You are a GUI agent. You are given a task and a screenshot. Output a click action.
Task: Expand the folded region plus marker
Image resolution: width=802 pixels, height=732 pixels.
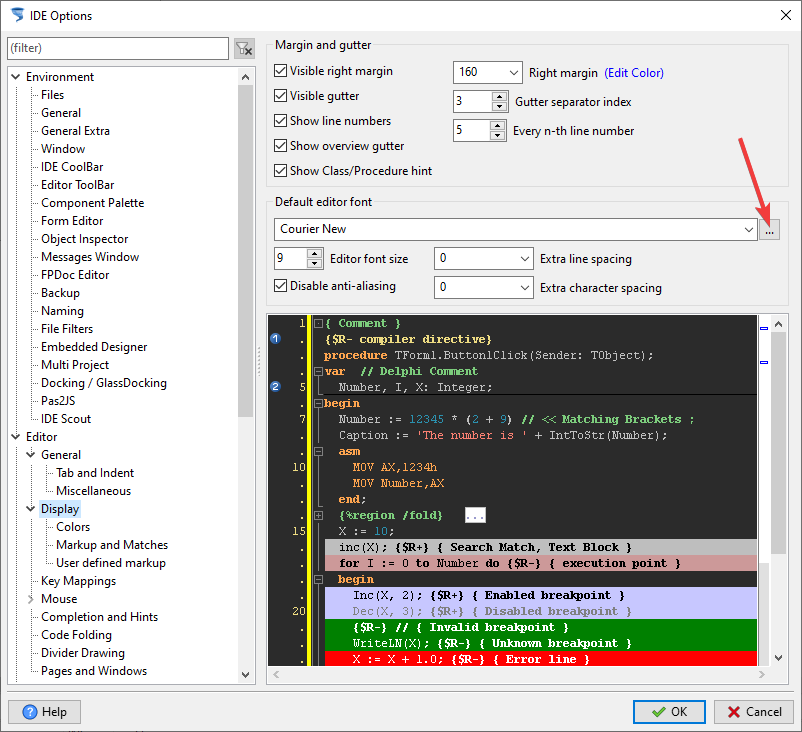pos(318,515)
